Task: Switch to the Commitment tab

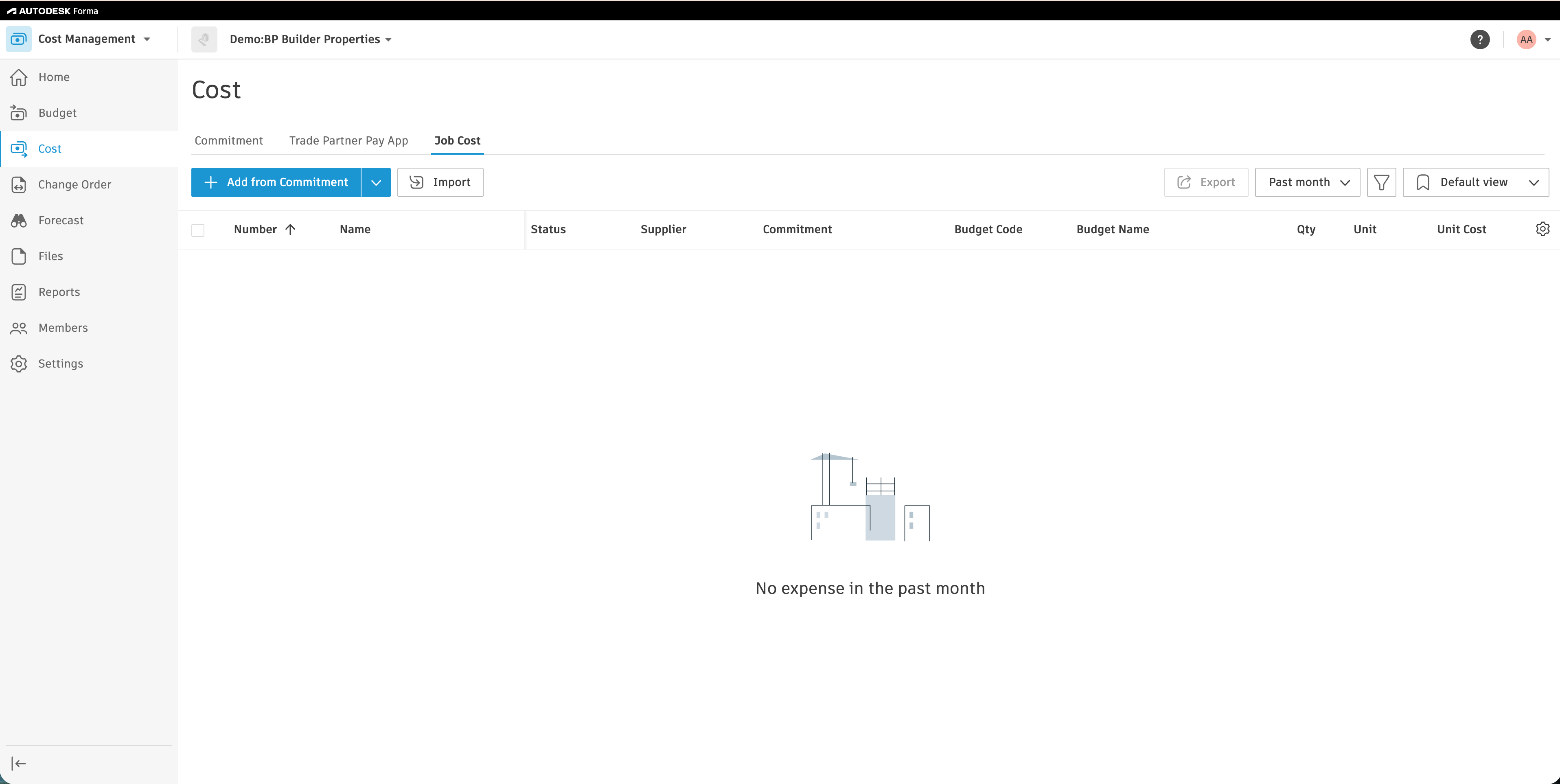Action: pos(229,140)
